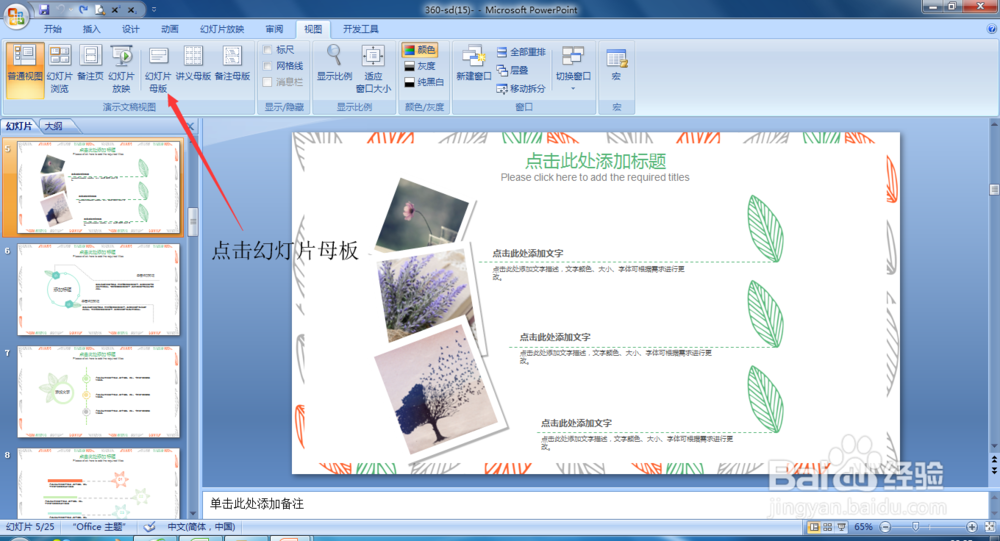This screenshot has width=1000, height=541.
Task: Select Pure Black and White (纯黑白) mode
Action: point(423,82)
